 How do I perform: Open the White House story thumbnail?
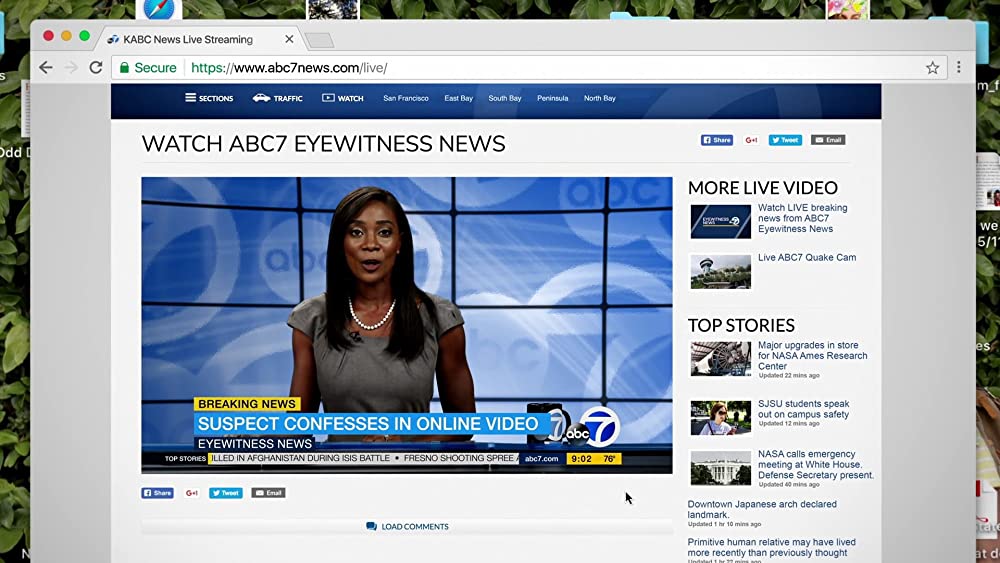pyautogui.click(x=721, y=468)
